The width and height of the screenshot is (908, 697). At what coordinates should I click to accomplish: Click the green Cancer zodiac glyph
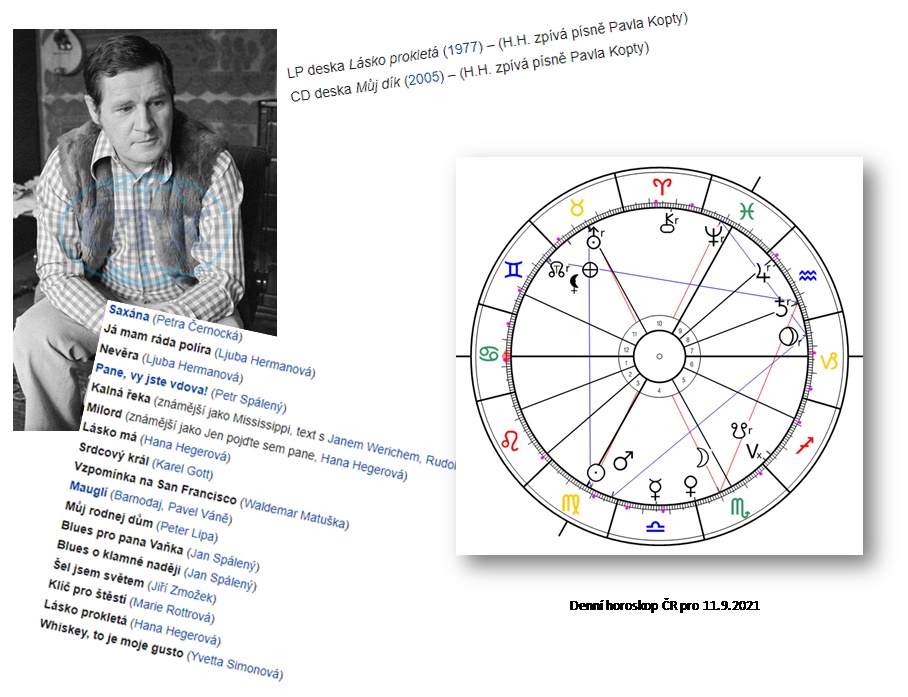[490, 355]
